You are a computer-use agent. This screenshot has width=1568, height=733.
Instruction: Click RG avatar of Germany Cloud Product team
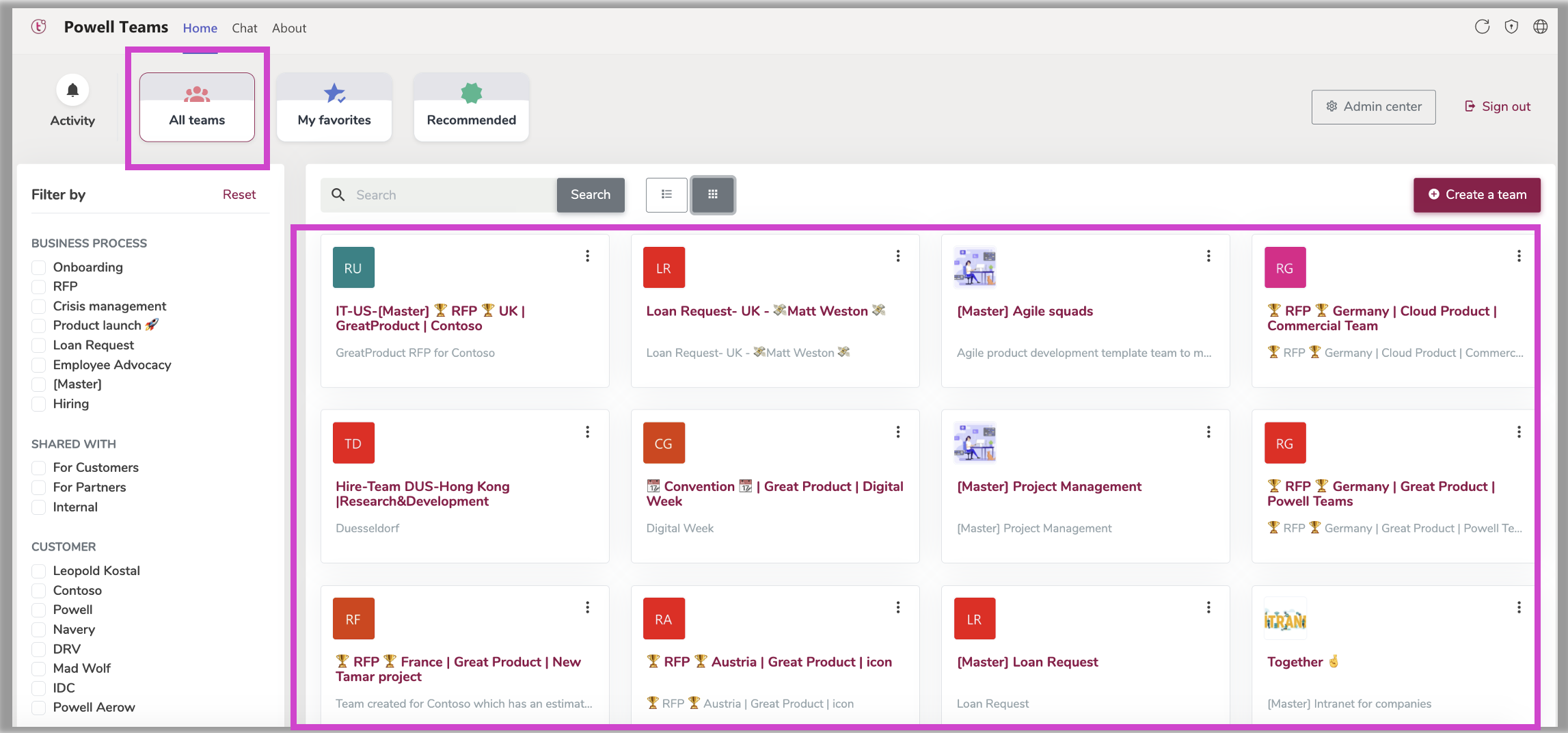[x=1285, y=267]
